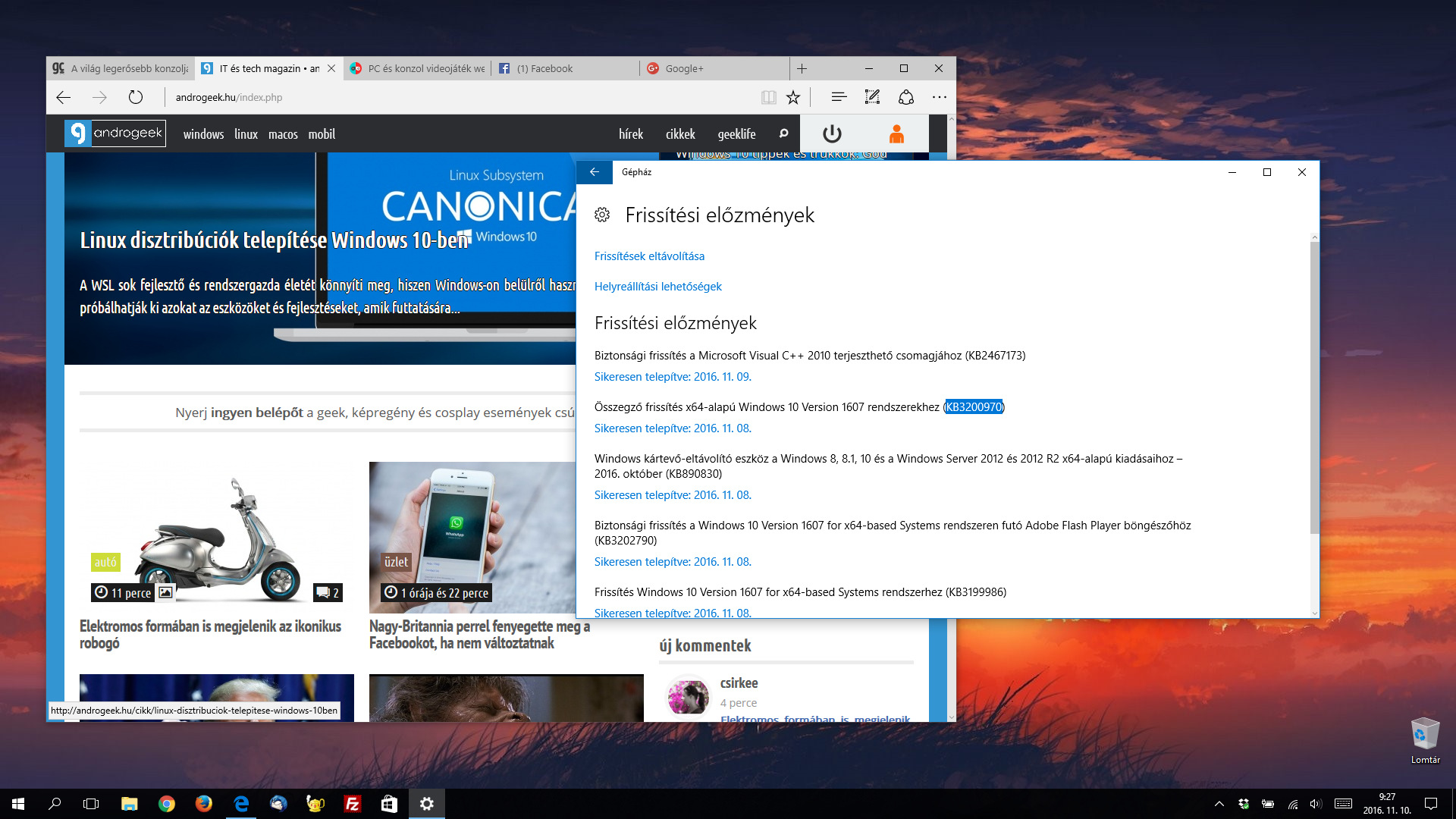The image size is (1456, 819).
Task: Open 'Elektromos formában is megjelenik' article title
Action: pyautogui.click(x=210, y=635)
